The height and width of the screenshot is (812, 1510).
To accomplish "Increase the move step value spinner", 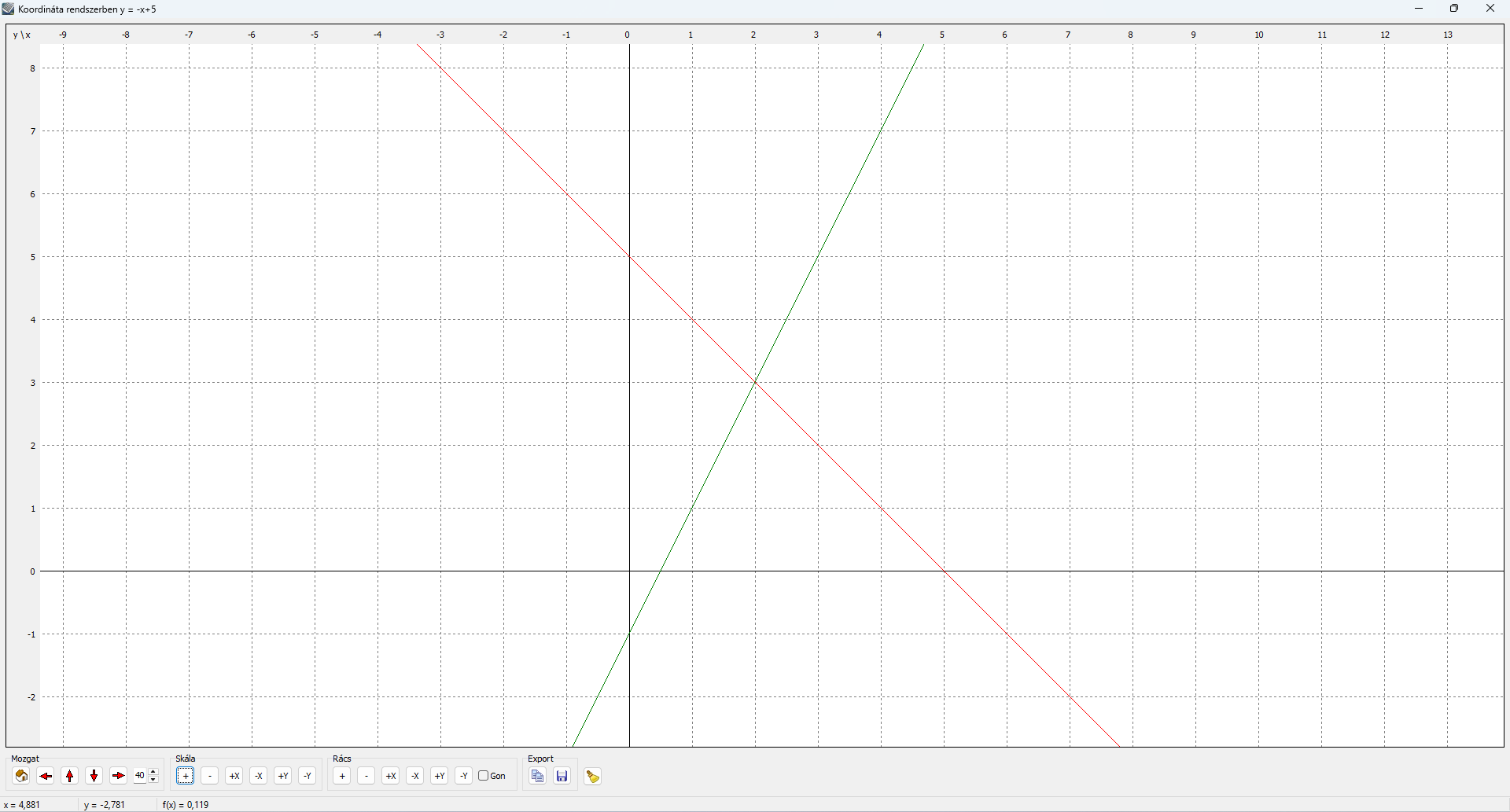I will (153, 773).
